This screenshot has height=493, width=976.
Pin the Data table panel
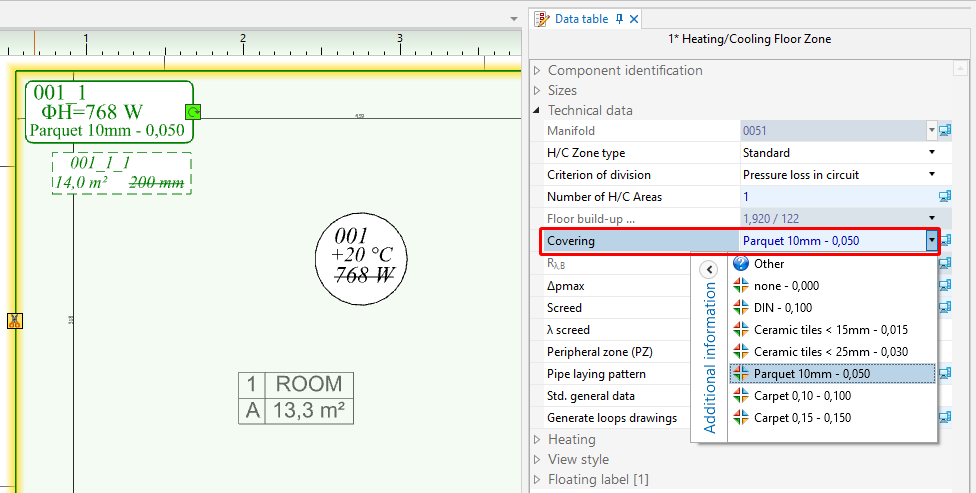(x=620, y=19)
